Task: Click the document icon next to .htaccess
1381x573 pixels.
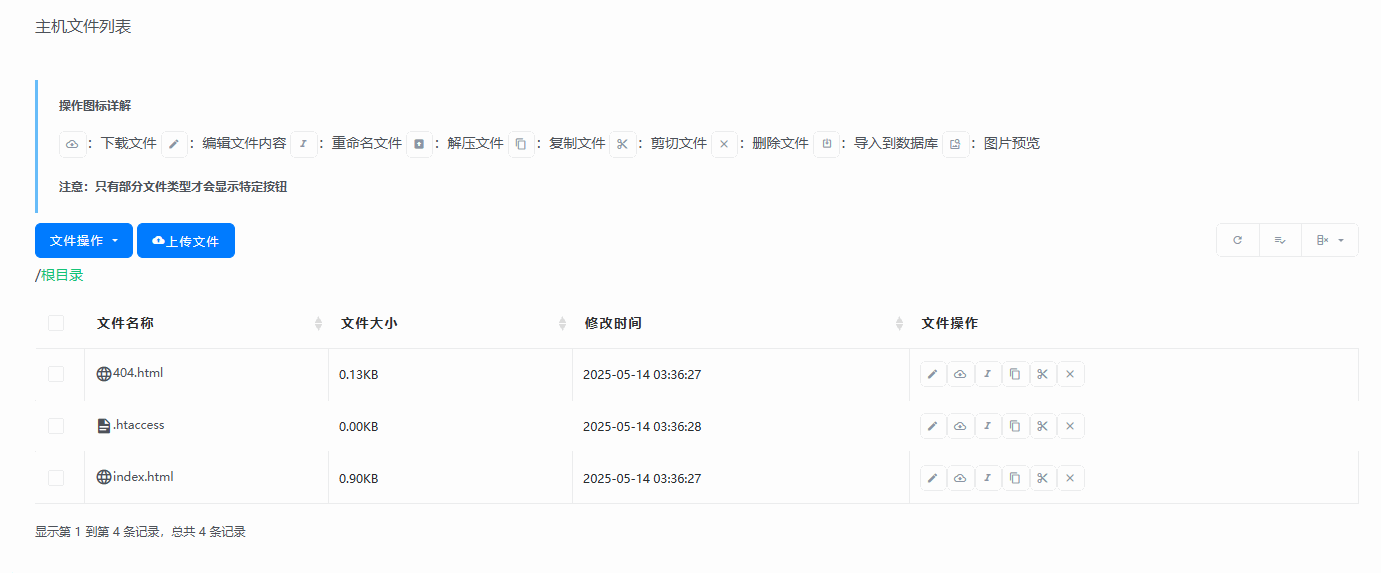Action: coord(104,426)
